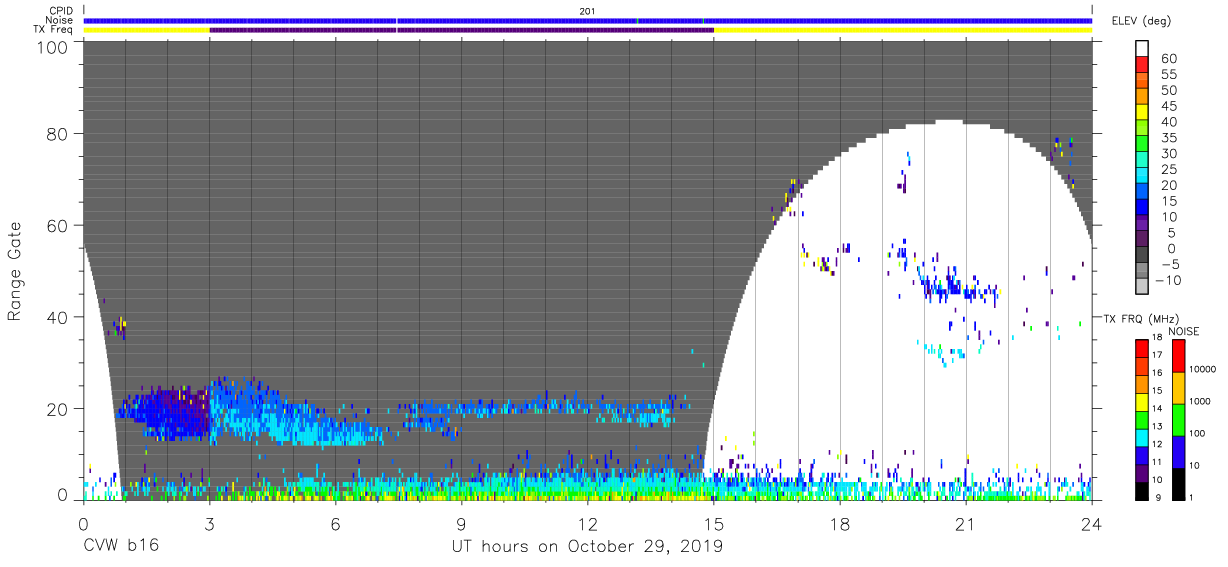
Task: Click the 21 hour tick label
Action: tap(966, 523)
